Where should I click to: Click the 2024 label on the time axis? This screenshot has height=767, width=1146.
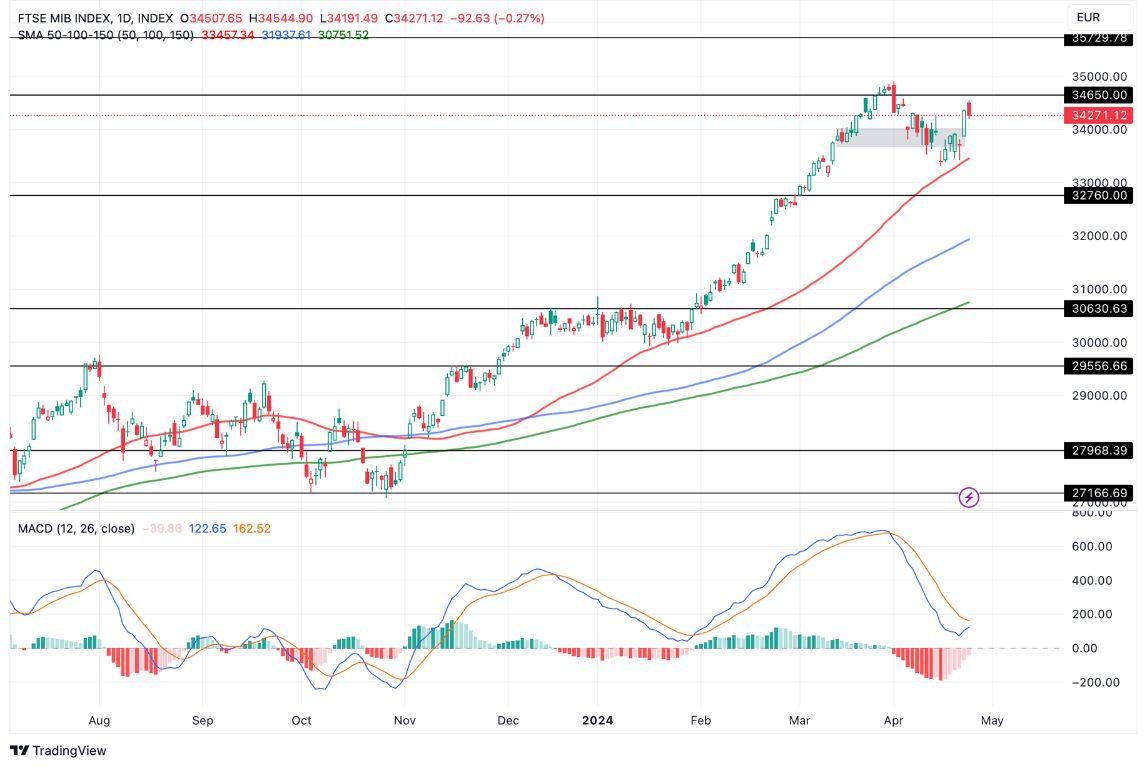[597, 720]
